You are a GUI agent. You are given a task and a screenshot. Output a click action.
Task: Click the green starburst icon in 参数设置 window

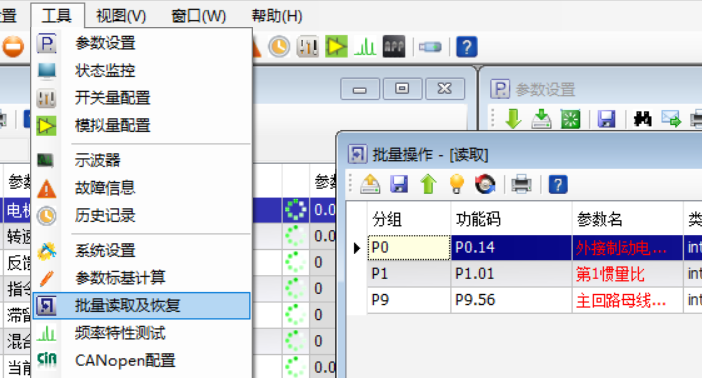click(x=570, y=119)
